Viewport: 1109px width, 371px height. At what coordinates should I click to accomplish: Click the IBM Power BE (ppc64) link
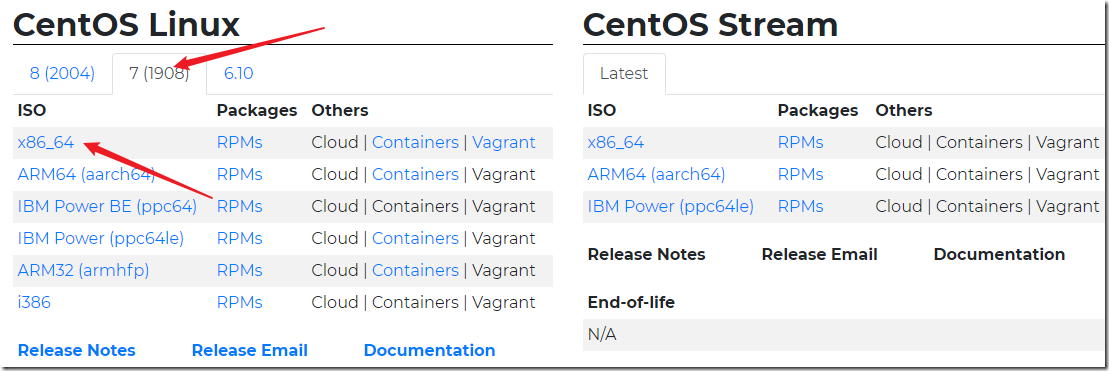[x=108, y=206]
